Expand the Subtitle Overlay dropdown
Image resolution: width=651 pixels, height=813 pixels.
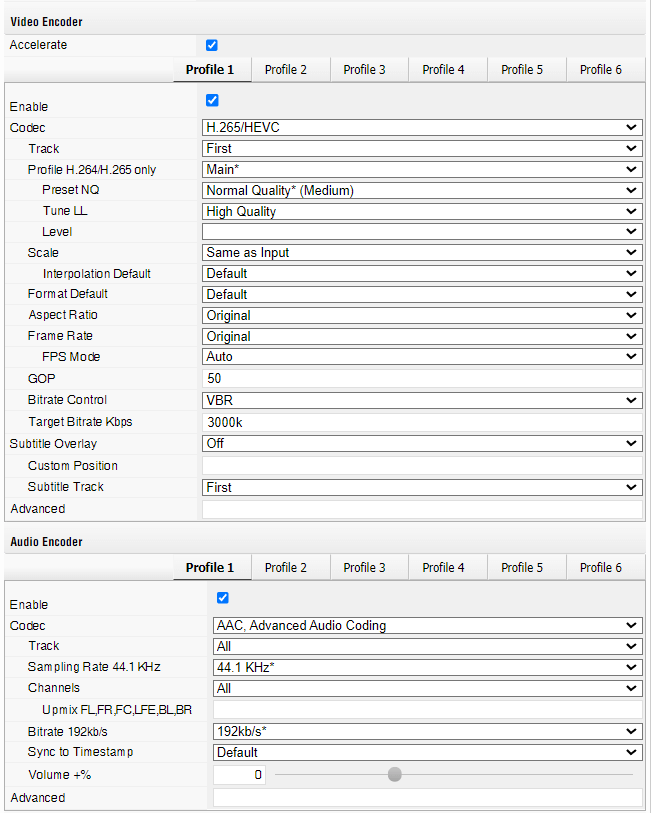421,443
